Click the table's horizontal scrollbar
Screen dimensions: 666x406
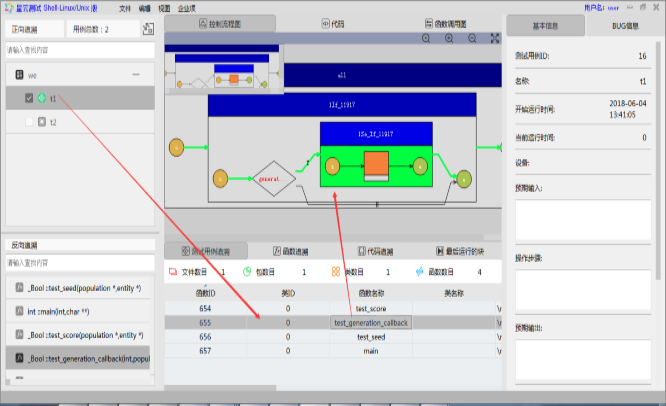click(x=220, y=388)
